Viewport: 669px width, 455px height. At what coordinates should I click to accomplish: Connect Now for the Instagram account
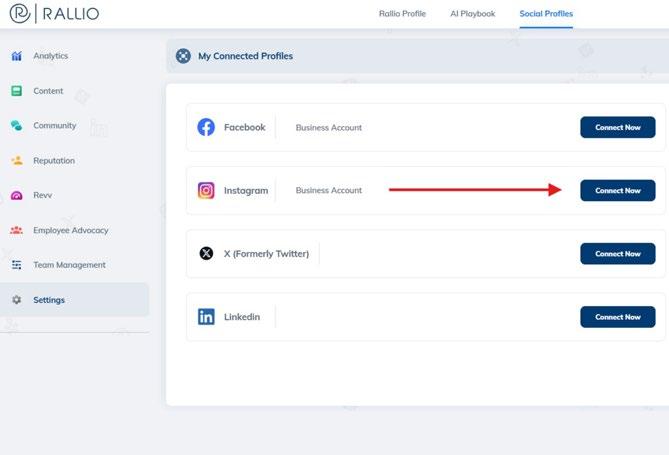point(617,190)
